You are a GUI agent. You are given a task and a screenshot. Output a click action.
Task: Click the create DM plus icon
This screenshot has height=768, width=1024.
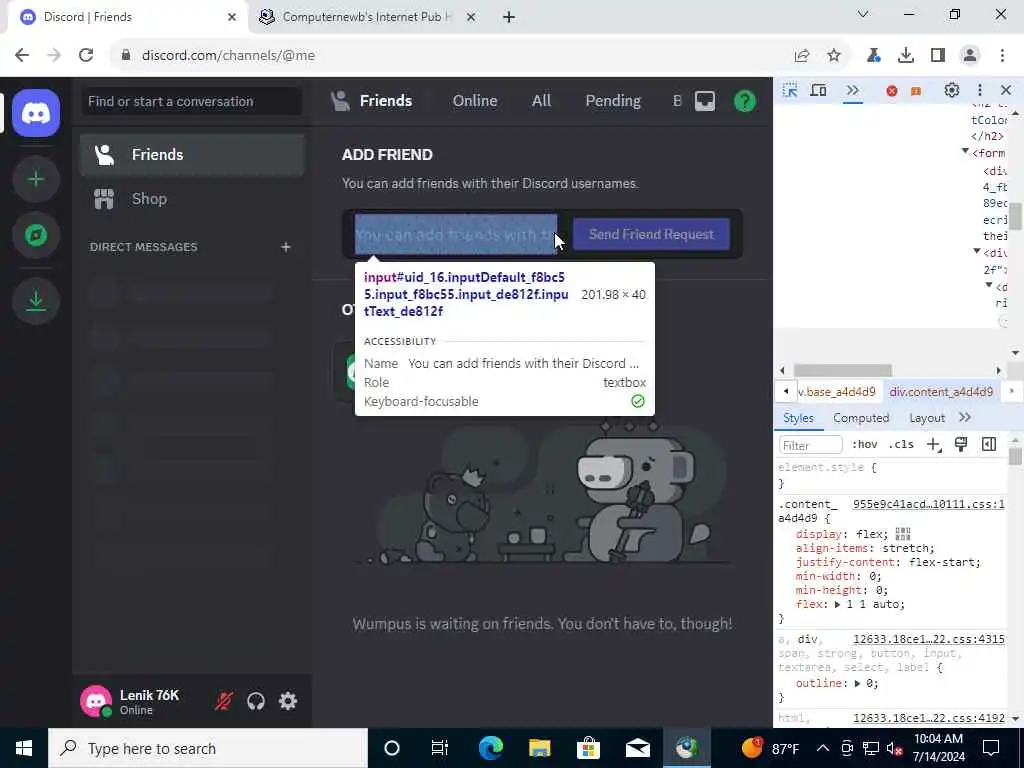[x=285, y=247]
